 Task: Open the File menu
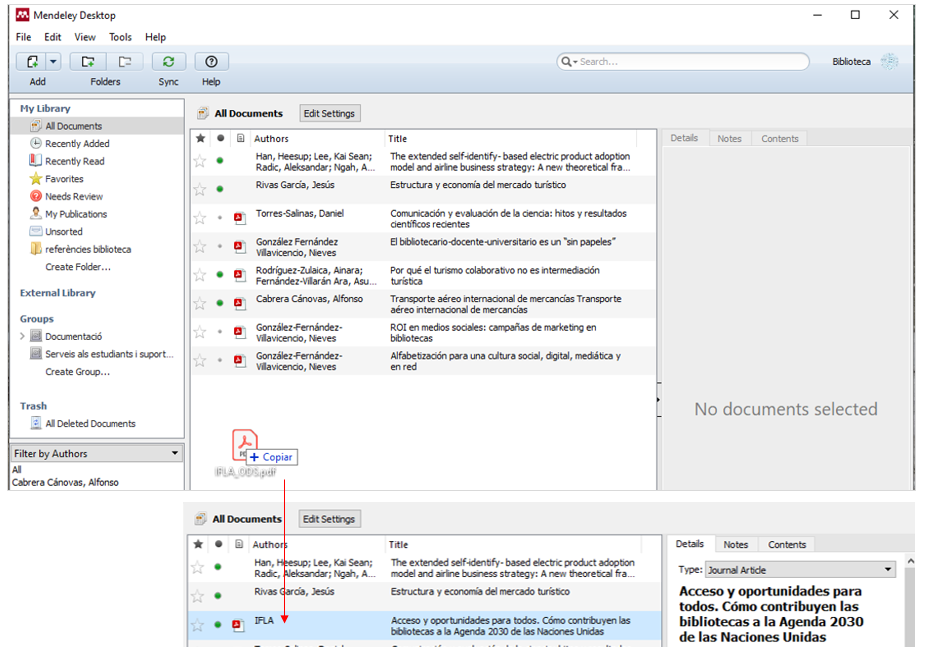click(x=24, y=37)
